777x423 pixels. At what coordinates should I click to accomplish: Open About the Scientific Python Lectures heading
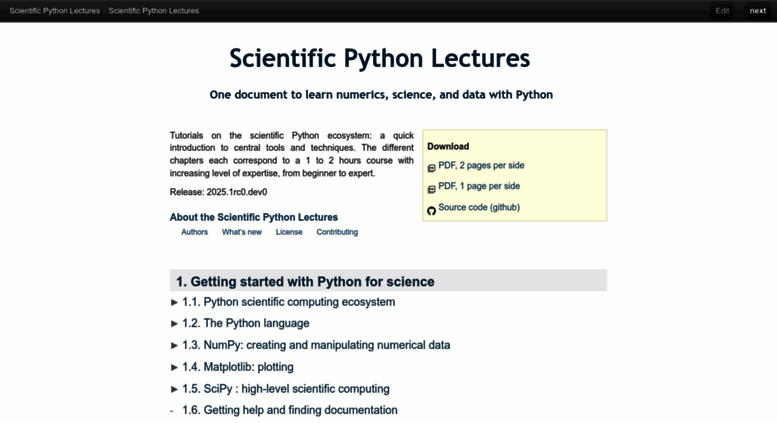[254, 217]
